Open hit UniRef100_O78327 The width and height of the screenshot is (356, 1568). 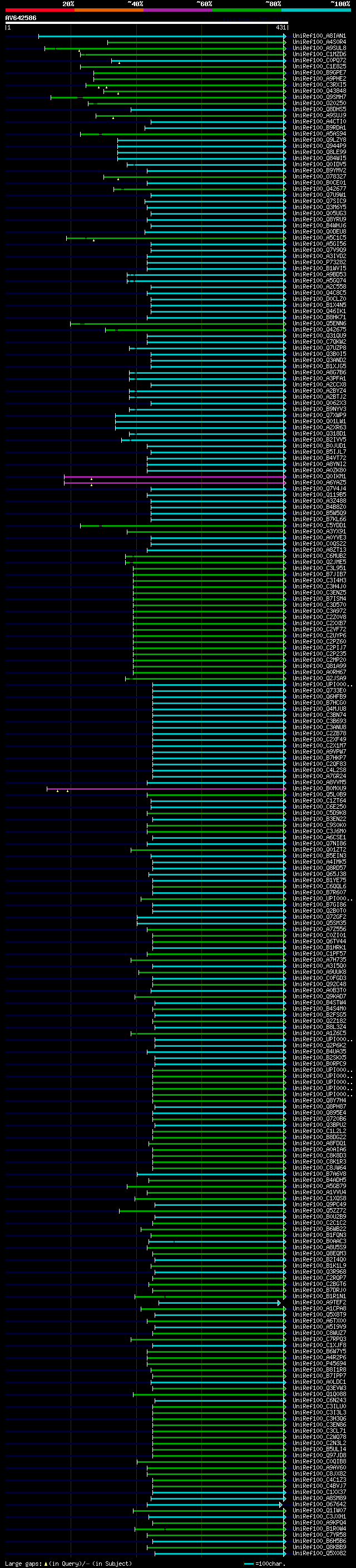319,176
